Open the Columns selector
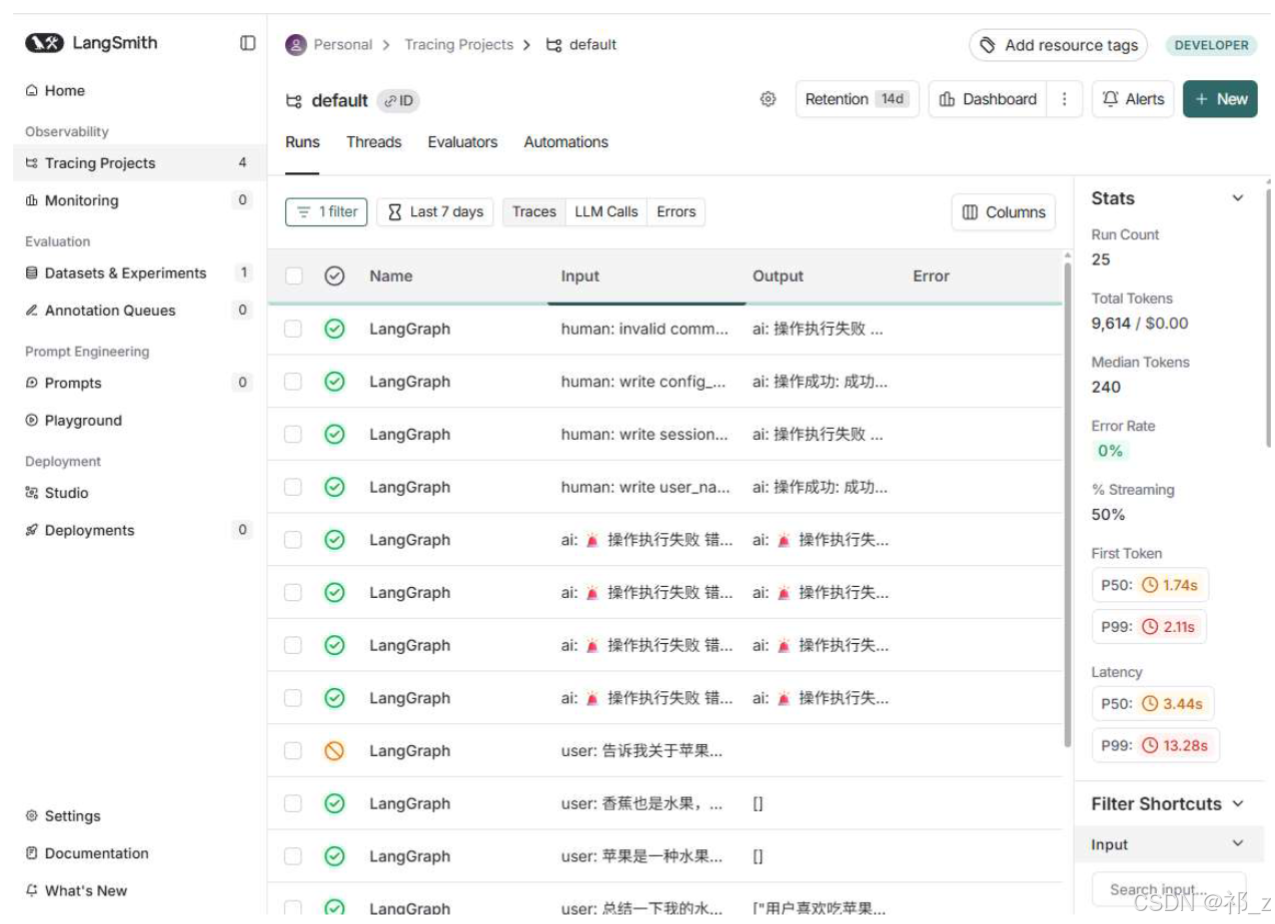This screenshot has width=1275, height=924. (1003, 212)
